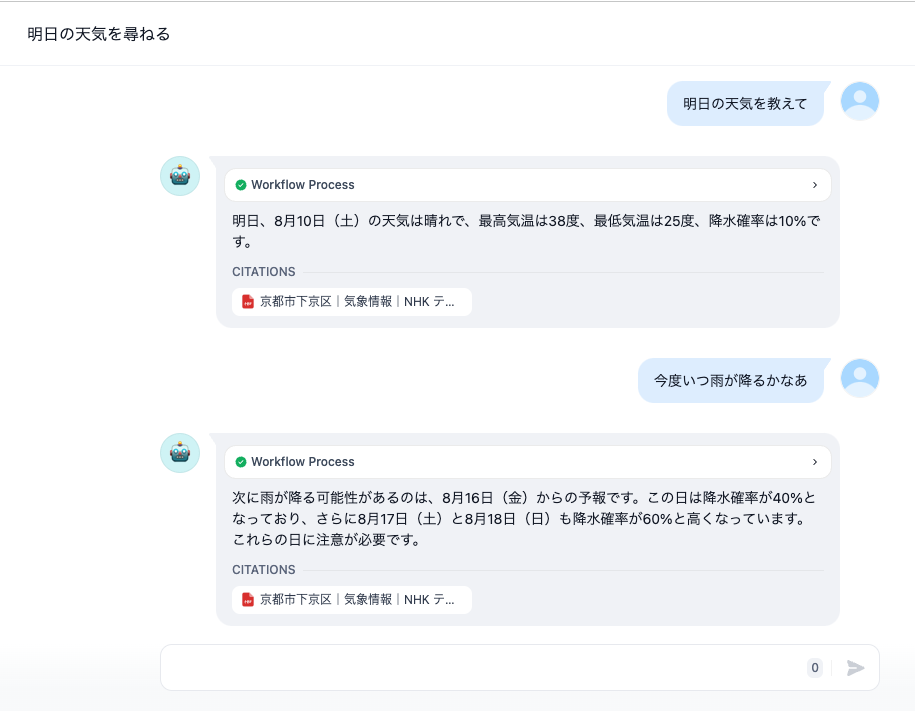Click the character counter showing 0
Viewport: 915px width, 711px height.
[815, 668]
